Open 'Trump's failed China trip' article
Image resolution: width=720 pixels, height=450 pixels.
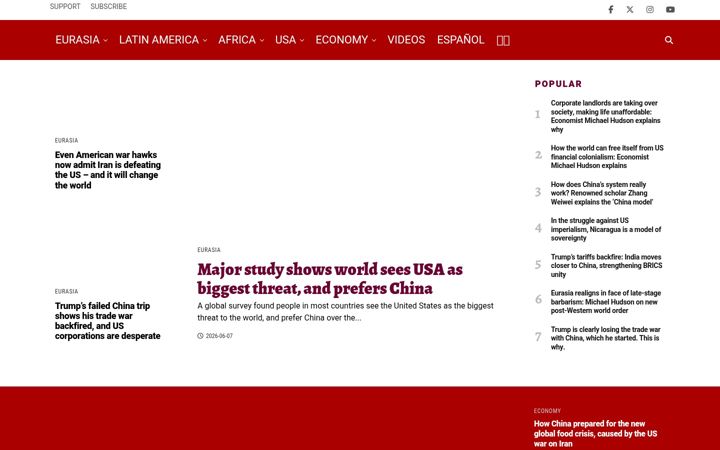[108, 321]
